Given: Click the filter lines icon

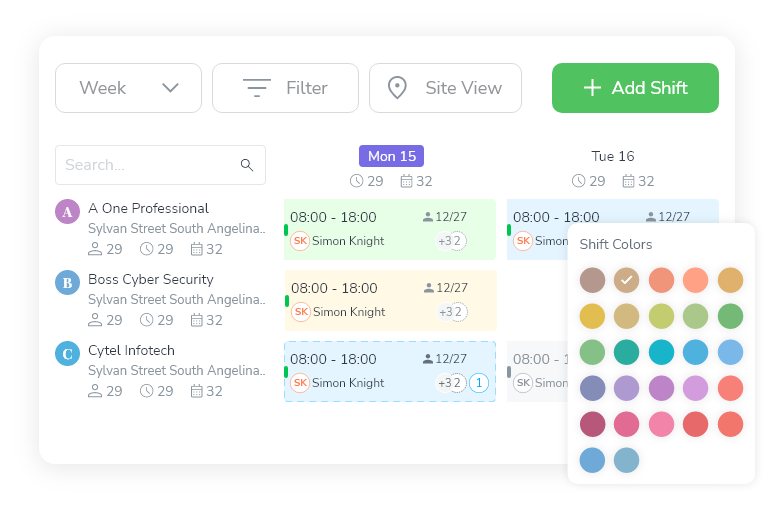Looking at the screenshot, I should tap(257, 88).
